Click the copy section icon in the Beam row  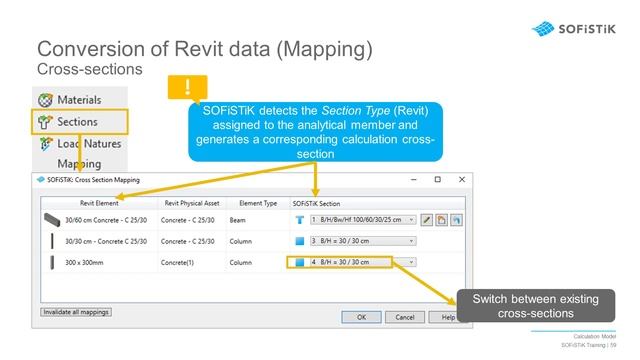tap(441, 220)
